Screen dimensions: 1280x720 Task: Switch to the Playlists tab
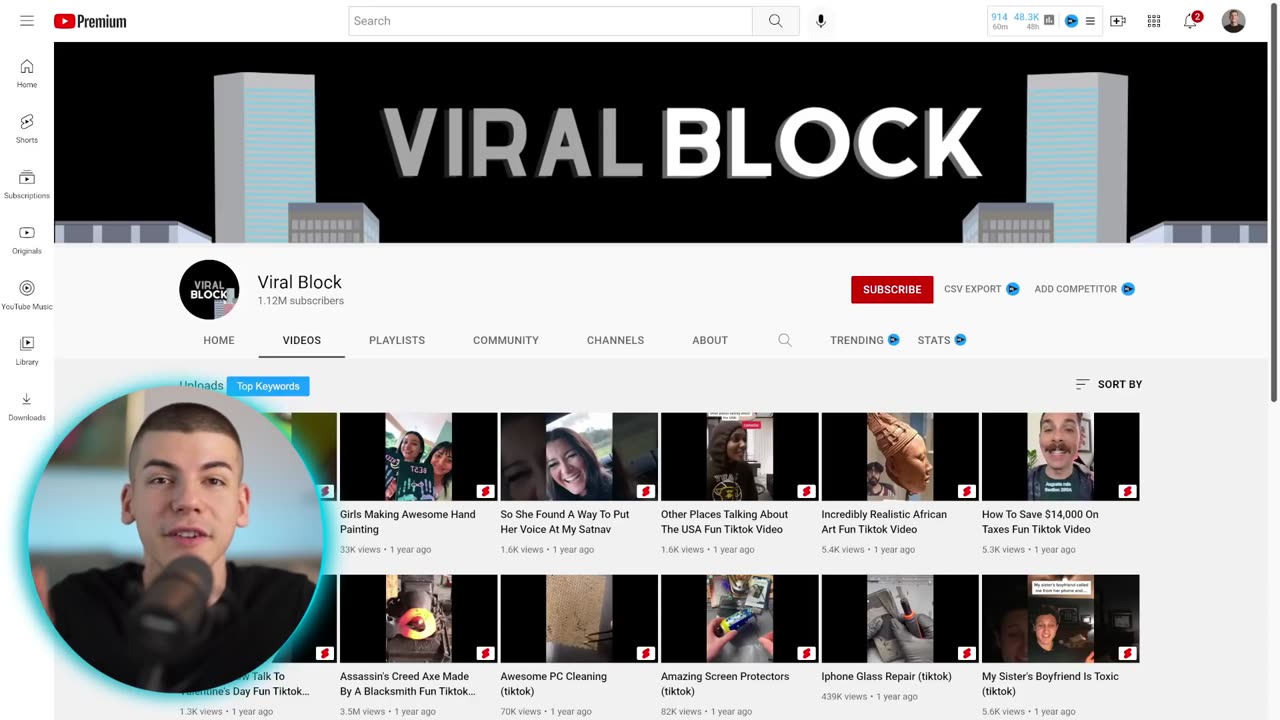coord(397,340)
